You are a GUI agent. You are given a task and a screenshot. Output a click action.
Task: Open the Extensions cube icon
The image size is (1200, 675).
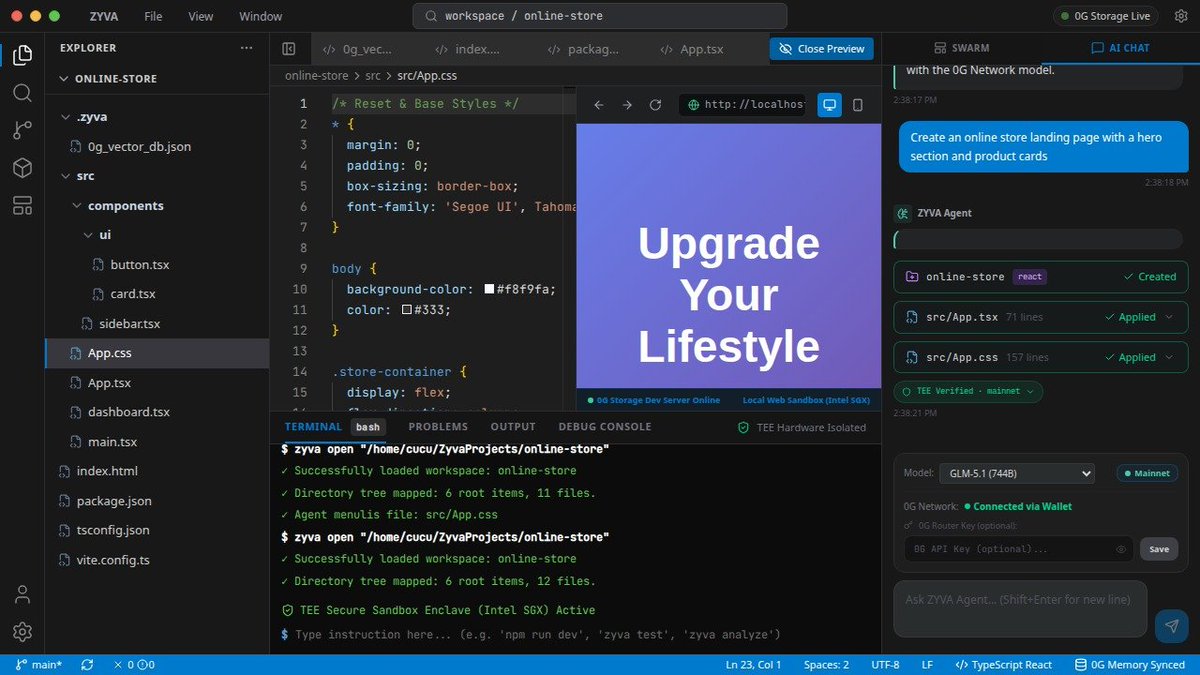(x=22, y=167)
